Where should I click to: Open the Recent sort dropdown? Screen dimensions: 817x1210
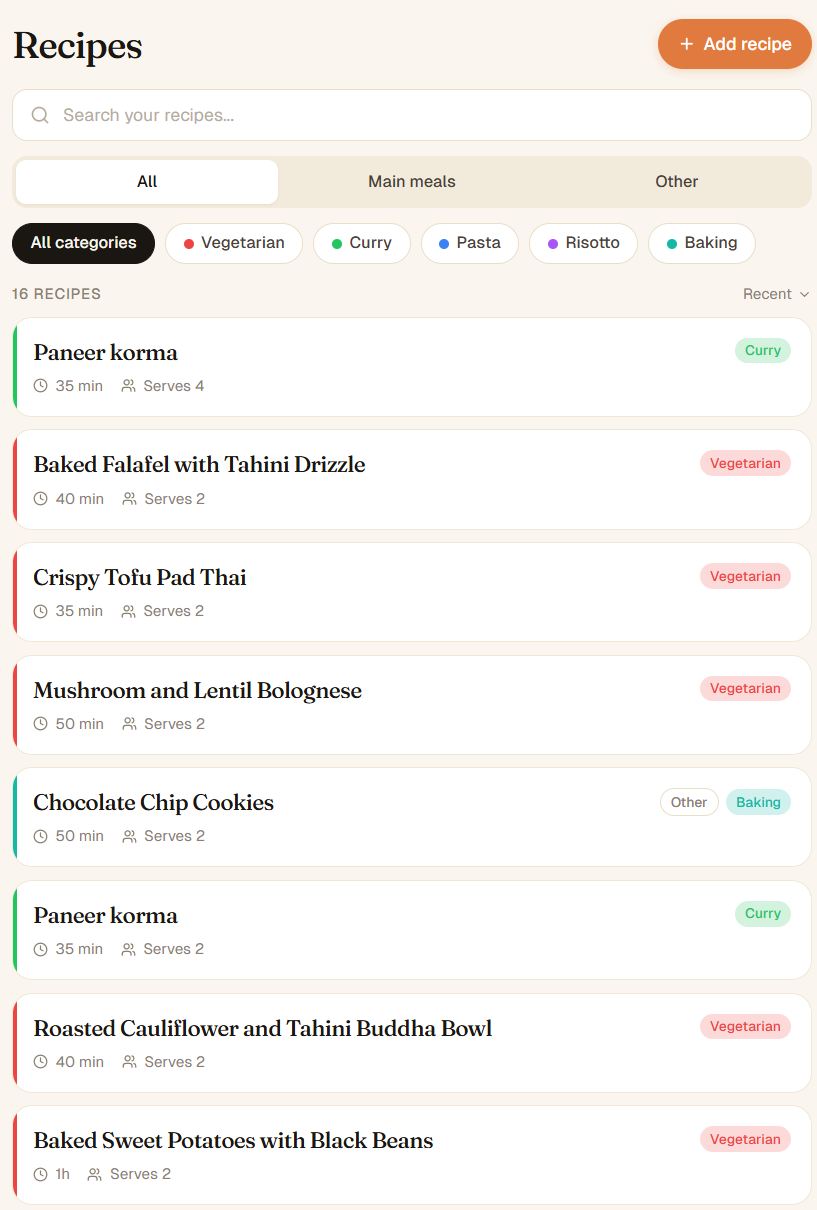coord(776,294)
